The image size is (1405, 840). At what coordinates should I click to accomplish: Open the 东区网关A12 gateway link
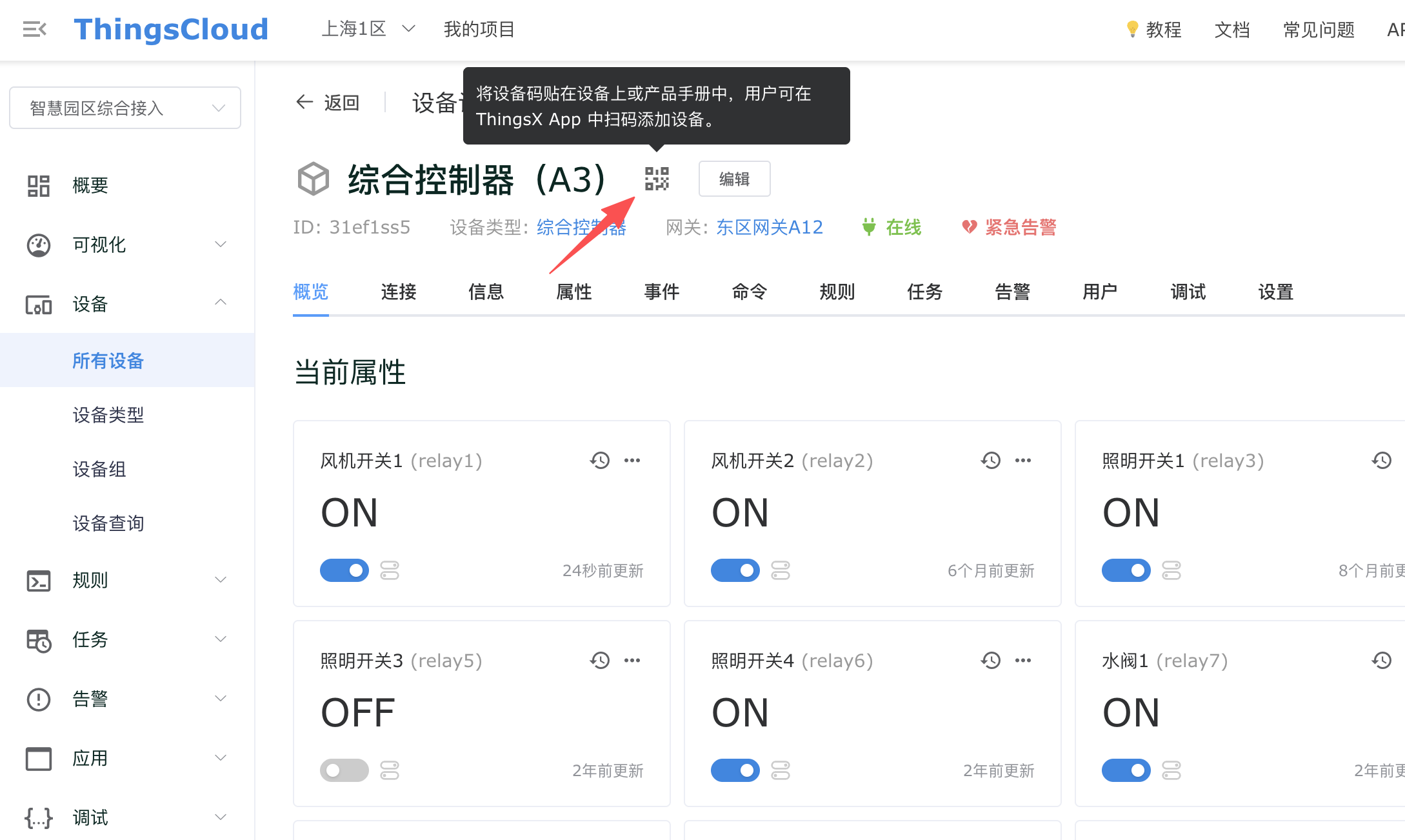point(769,227)
